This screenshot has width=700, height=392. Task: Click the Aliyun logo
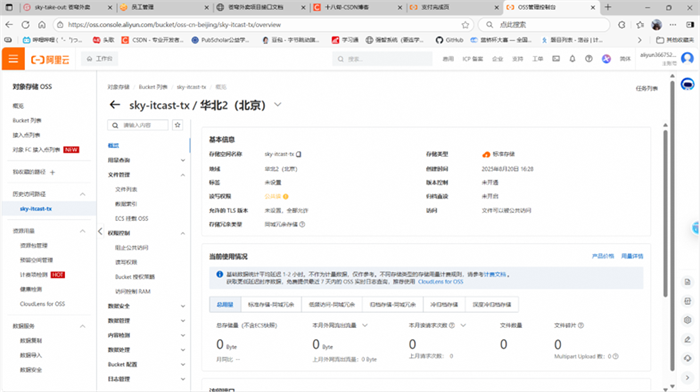pos(50,59)
